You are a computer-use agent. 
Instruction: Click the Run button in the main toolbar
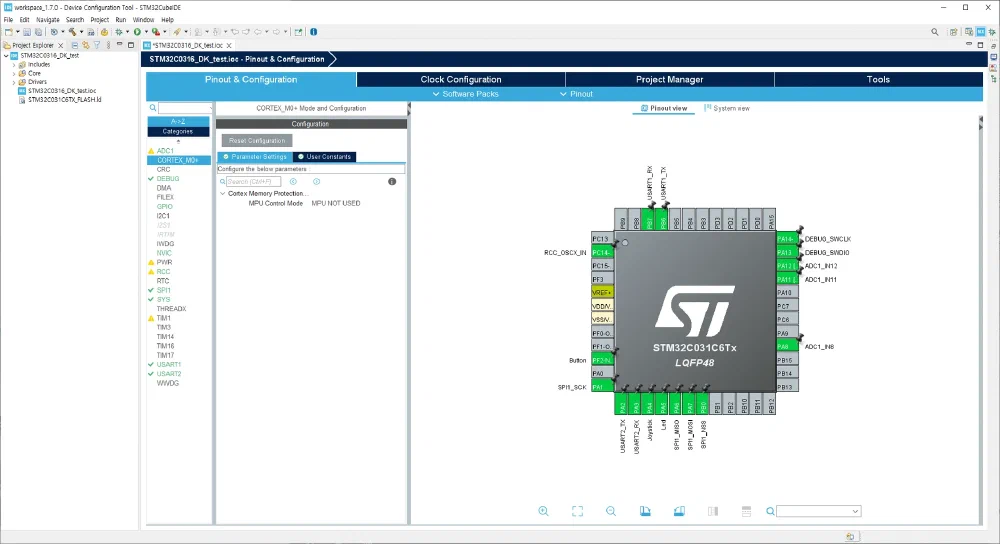[x=137, y=32]
